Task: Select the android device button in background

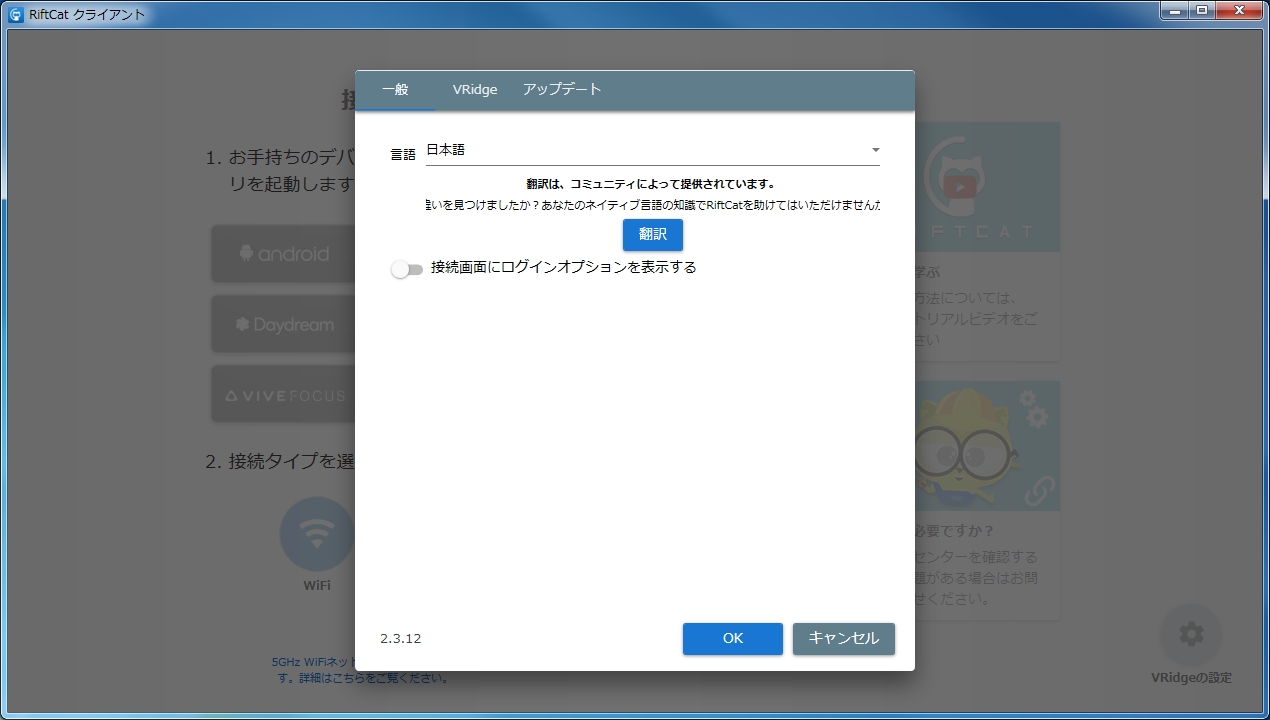Action: tap(284, 254)
